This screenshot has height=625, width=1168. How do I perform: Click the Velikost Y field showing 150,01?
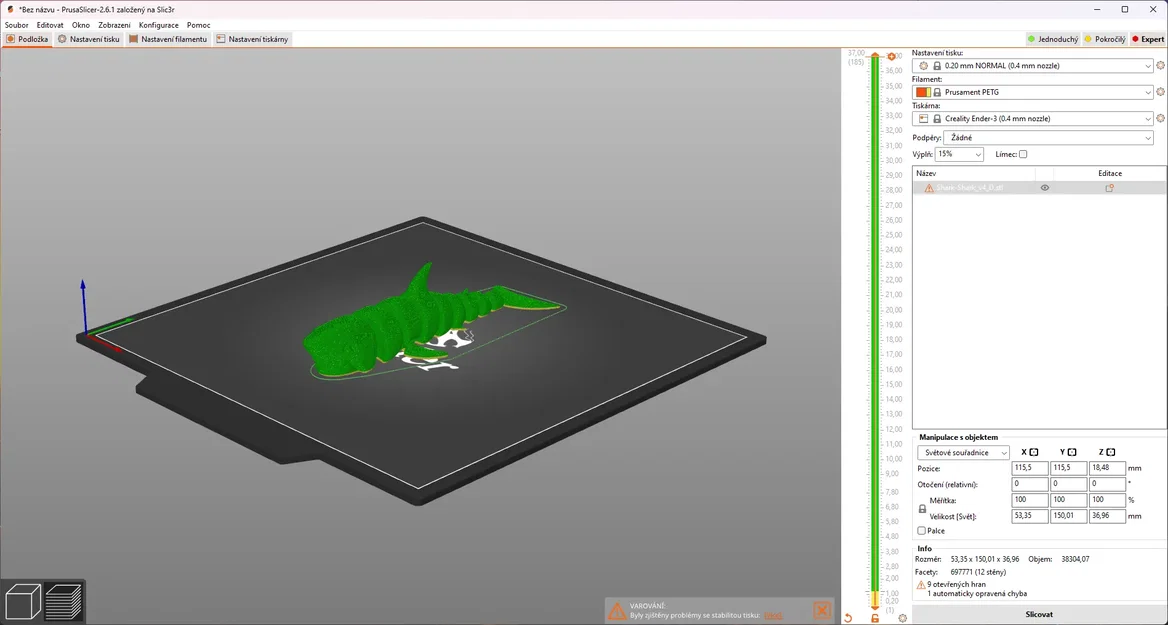tap(1068, 516)
